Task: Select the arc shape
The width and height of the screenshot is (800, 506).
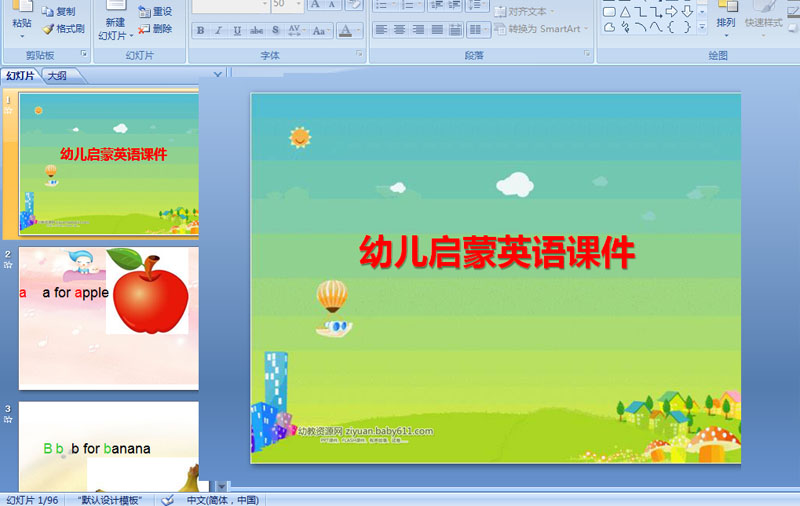Action: [x=641, y=27]
